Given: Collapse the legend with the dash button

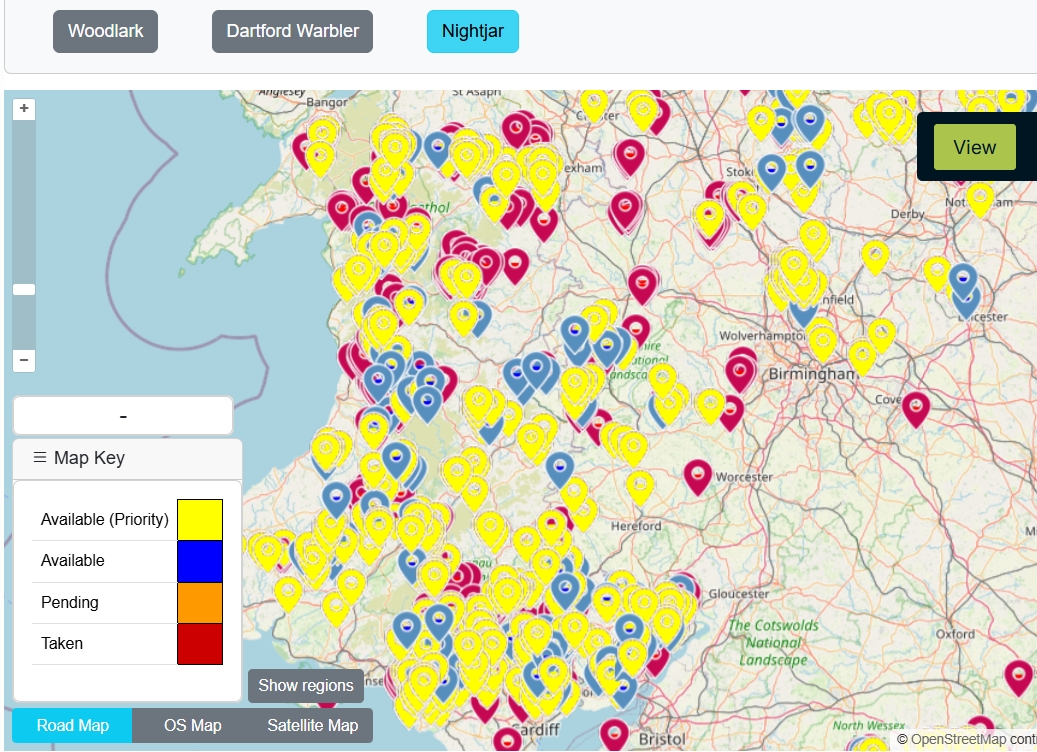Looking at the screenshot, I should pyautogui.click(x=123, y=416).
